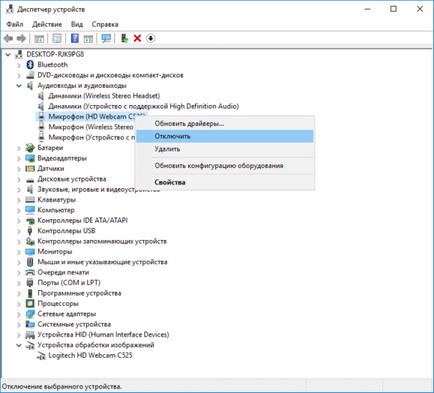Select Динамики (Wireless Stereo Headset) item
The image size is (434, 393).
point(104,96)
